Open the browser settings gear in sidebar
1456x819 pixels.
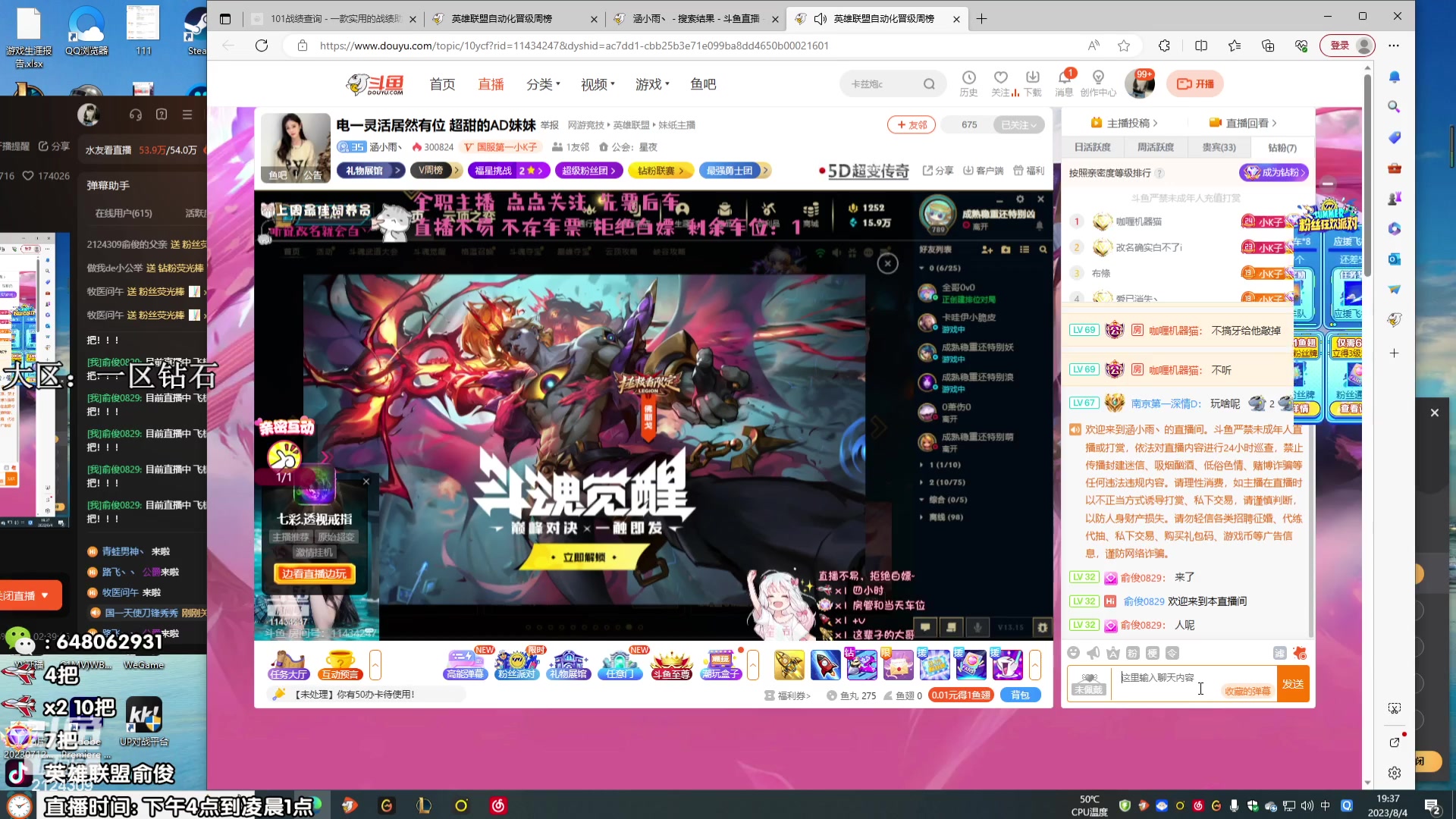tap(1395, 773)
